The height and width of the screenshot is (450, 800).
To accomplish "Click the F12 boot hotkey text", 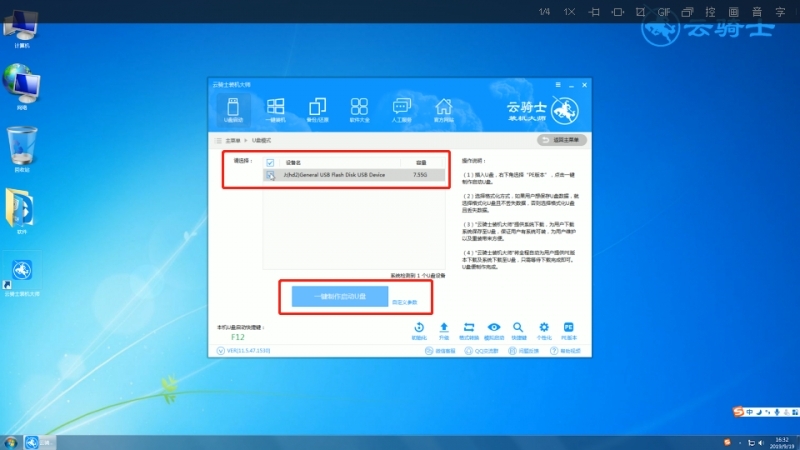I will click(x=238, y=337).
